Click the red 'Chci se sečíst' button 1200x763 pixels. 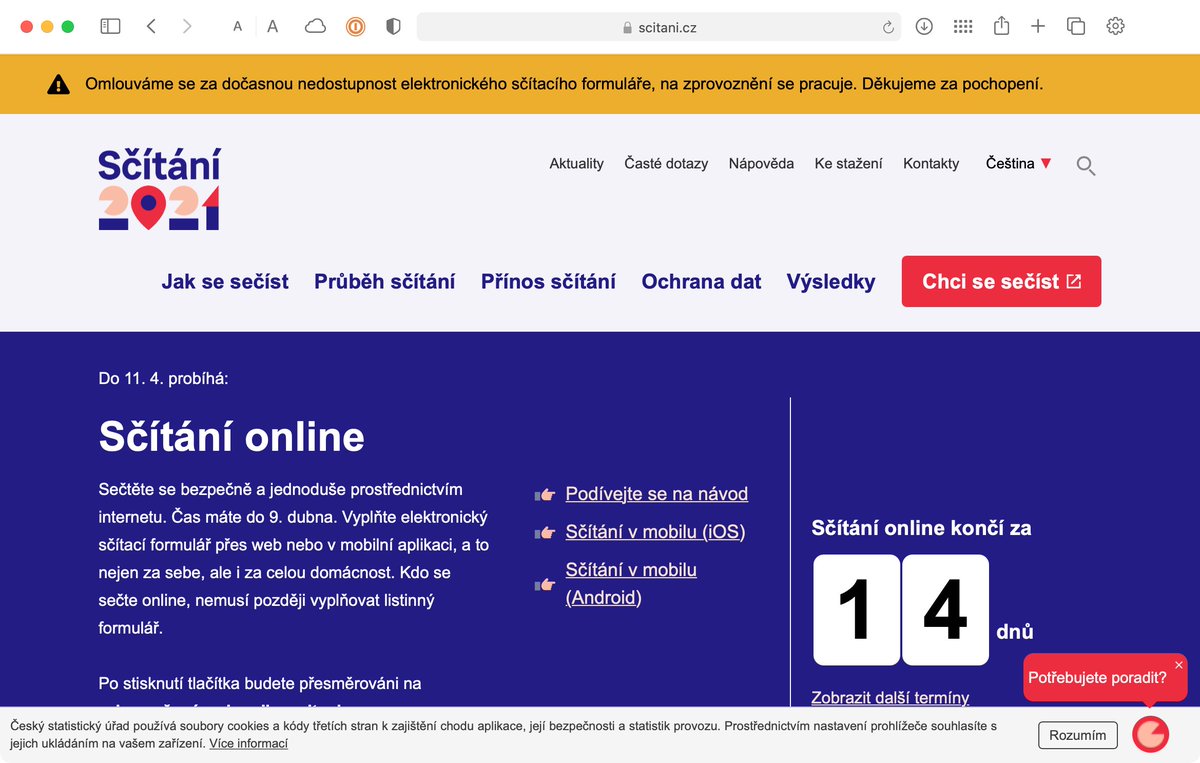[x=1001, y=281]
